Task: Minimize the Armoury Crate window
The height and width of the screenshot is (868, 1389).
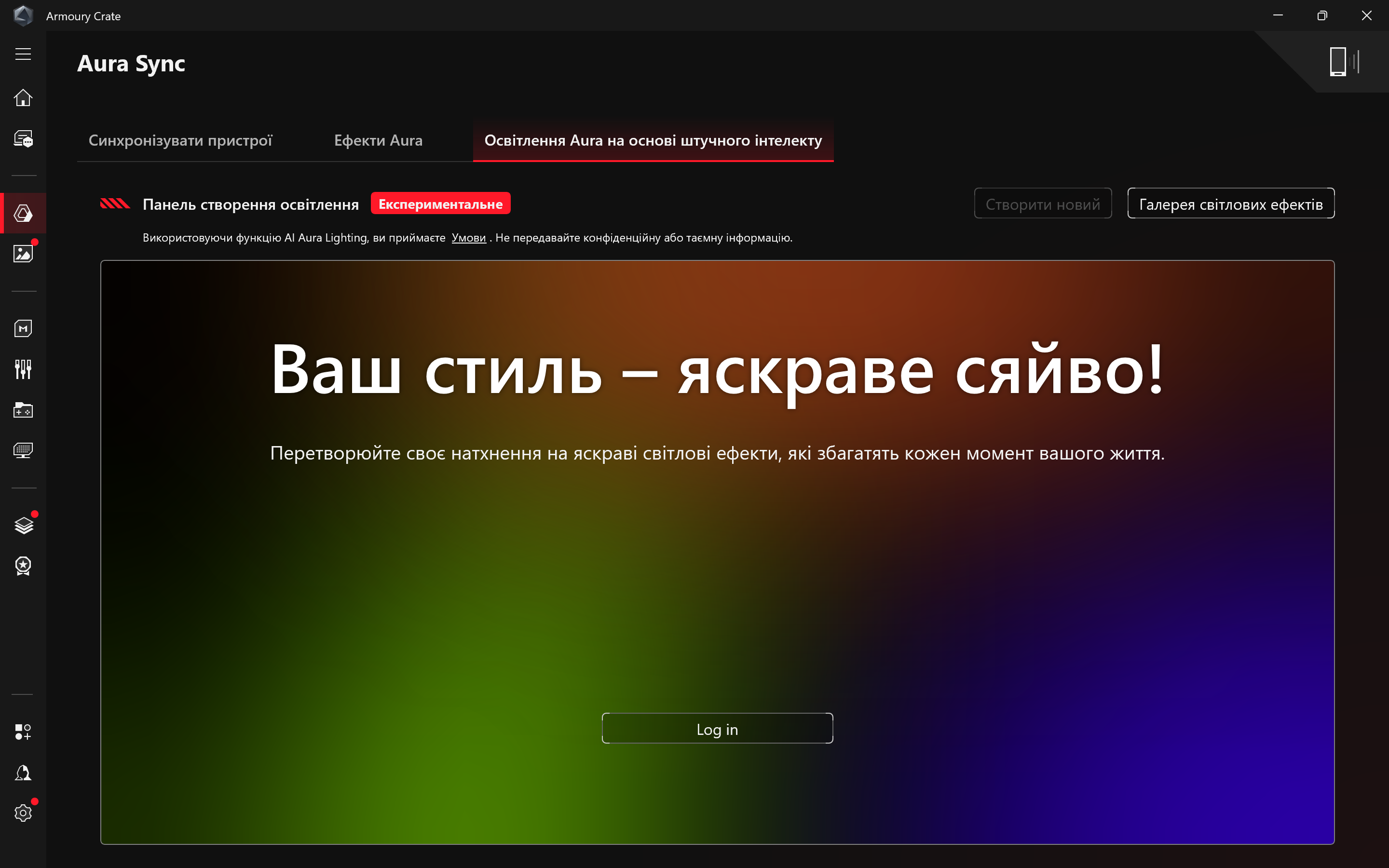Action: coord(1278,15)
